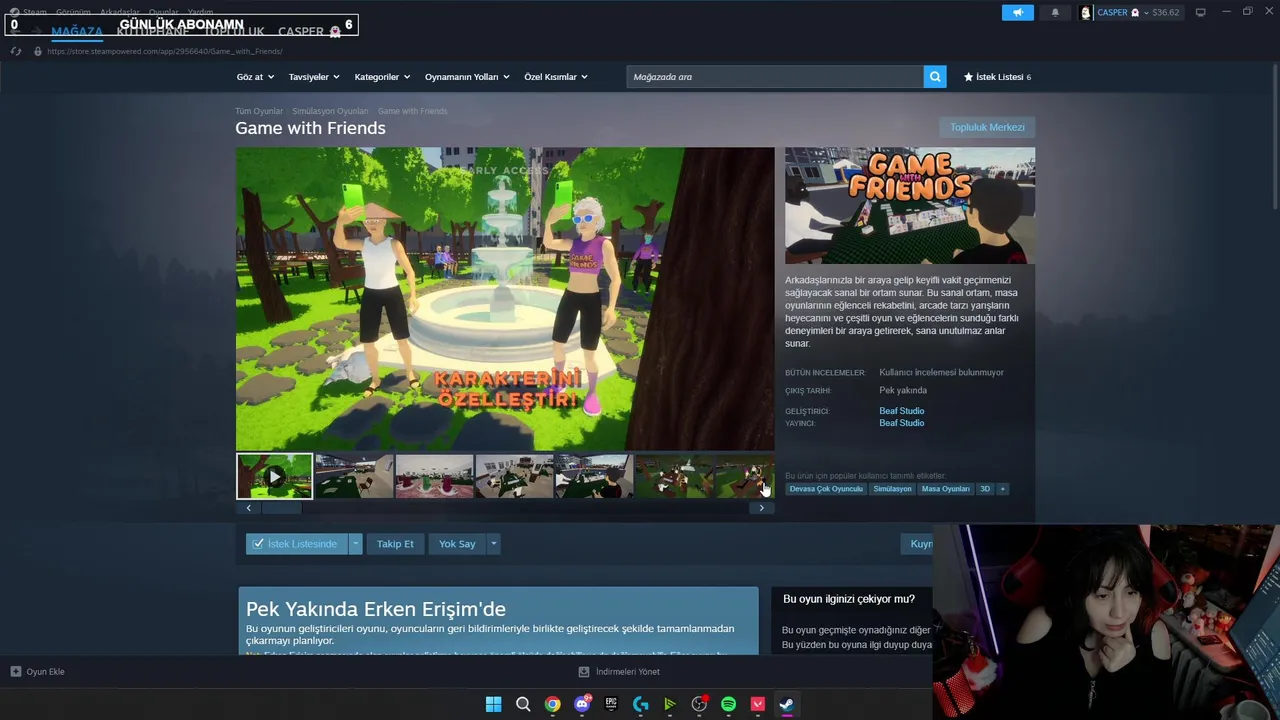Open the Görünüm menu

coord(73,12)
